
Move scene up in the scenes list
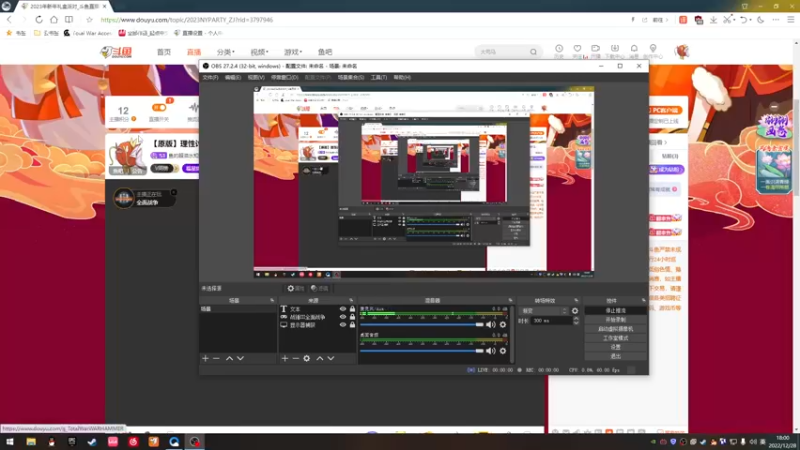(230, 359)
